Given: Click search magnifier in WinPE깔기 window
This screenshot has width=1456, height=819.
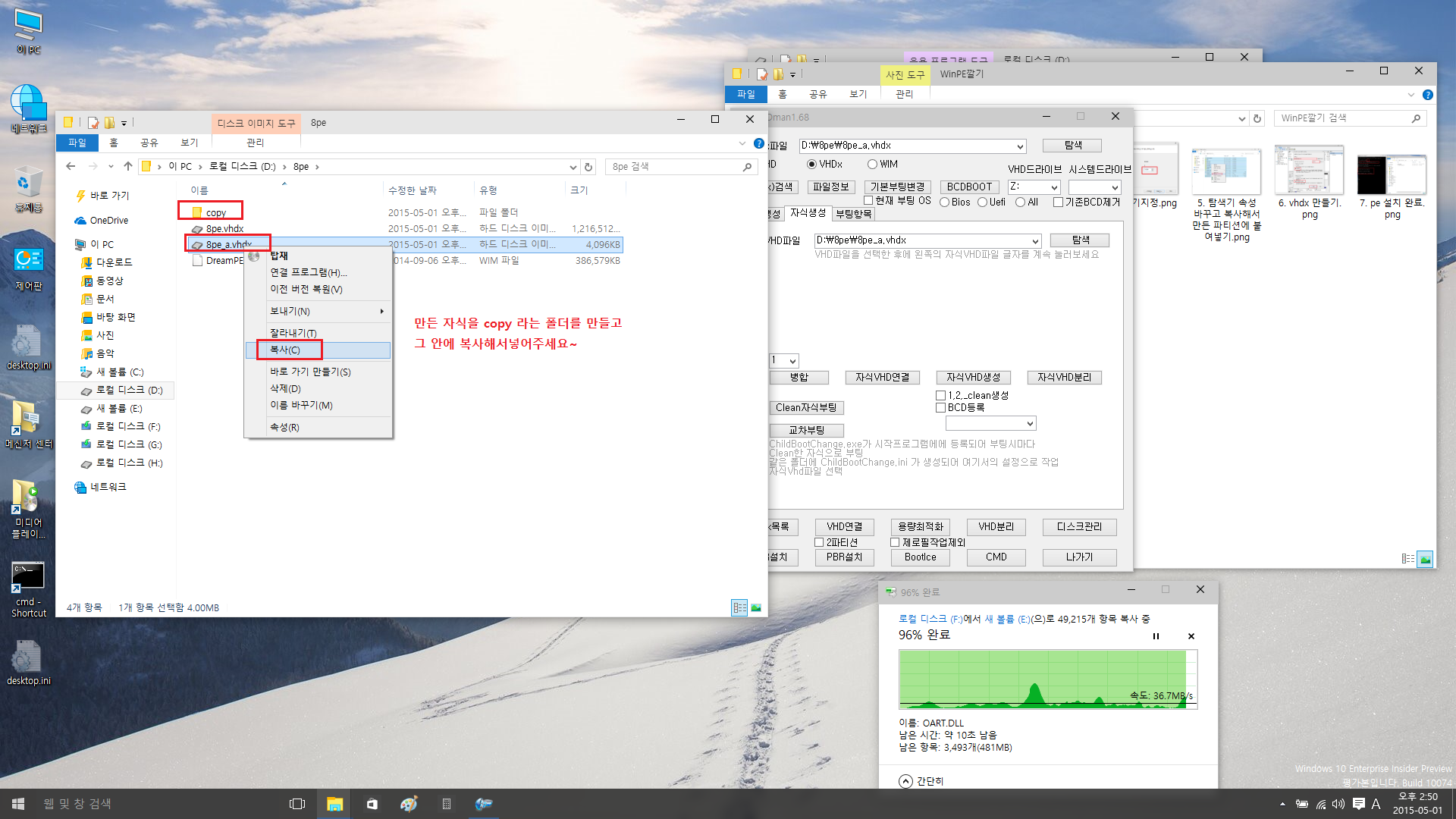Looking at the screenshot, I should click(1416, 118).
